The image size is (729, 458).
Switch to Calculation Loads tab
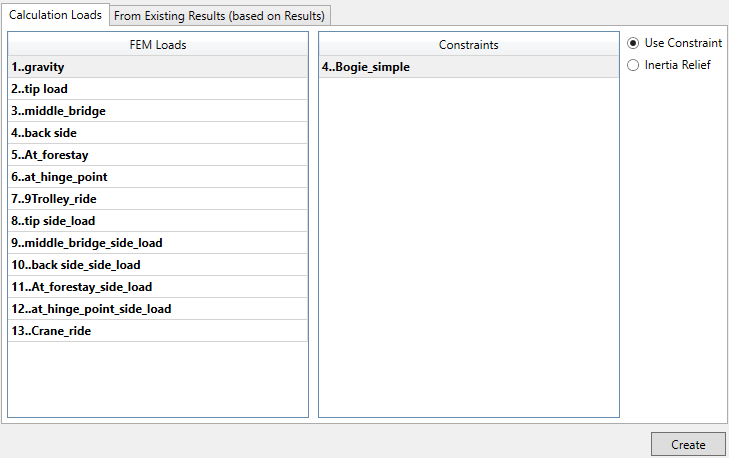55,15
